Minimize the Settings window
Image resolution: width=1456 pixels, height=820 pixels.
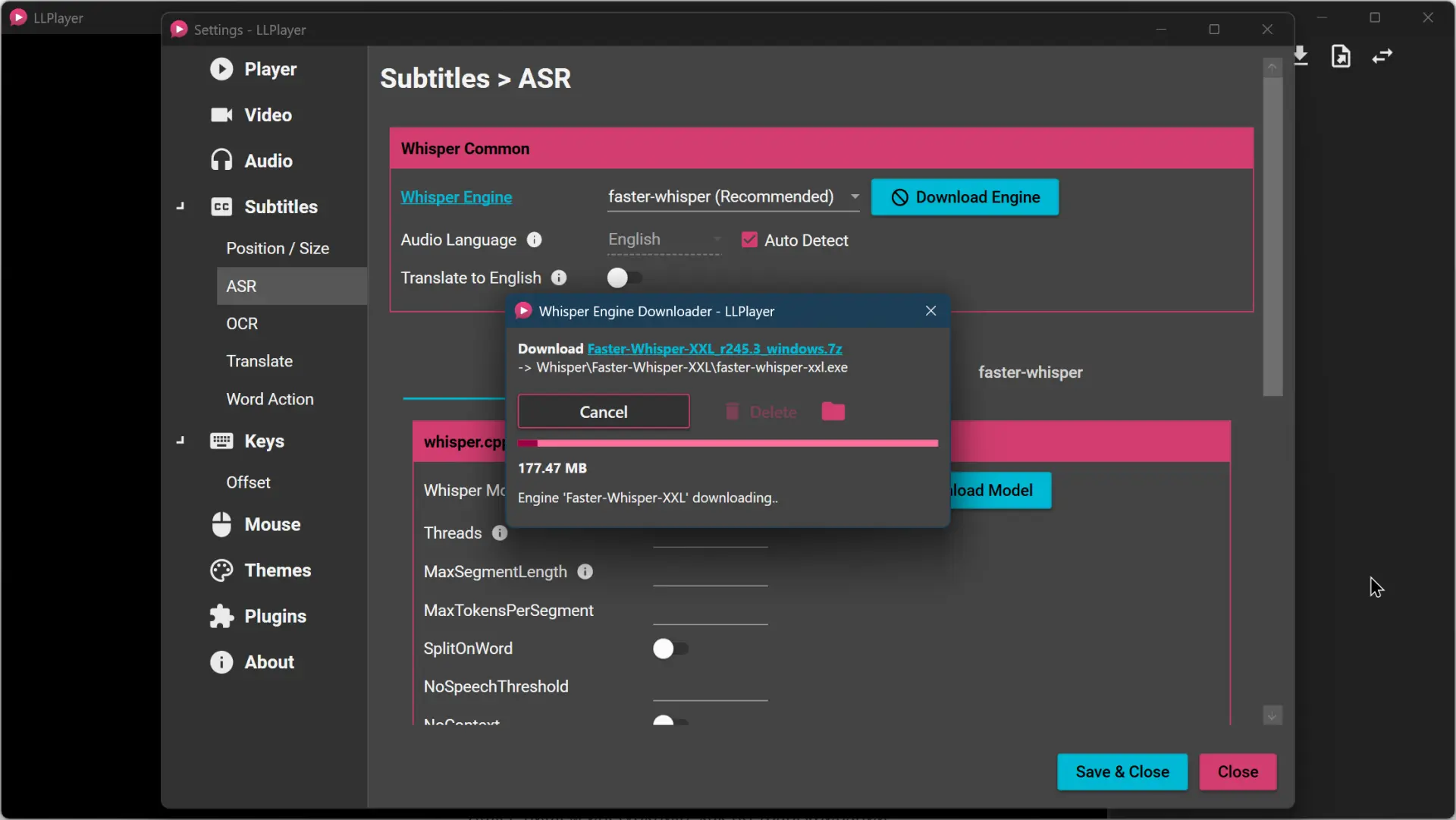(1161, 30)
